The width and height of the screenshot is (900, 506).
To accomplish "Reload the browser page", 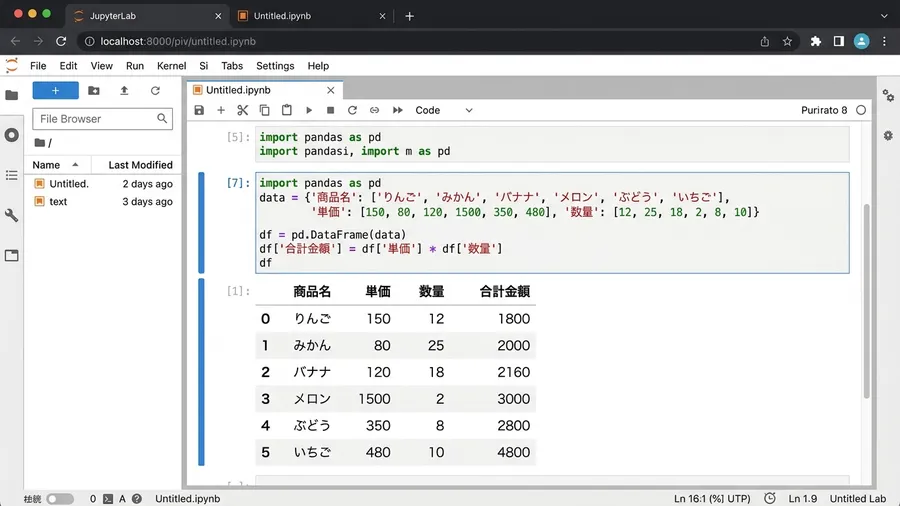I will [61, 41].
